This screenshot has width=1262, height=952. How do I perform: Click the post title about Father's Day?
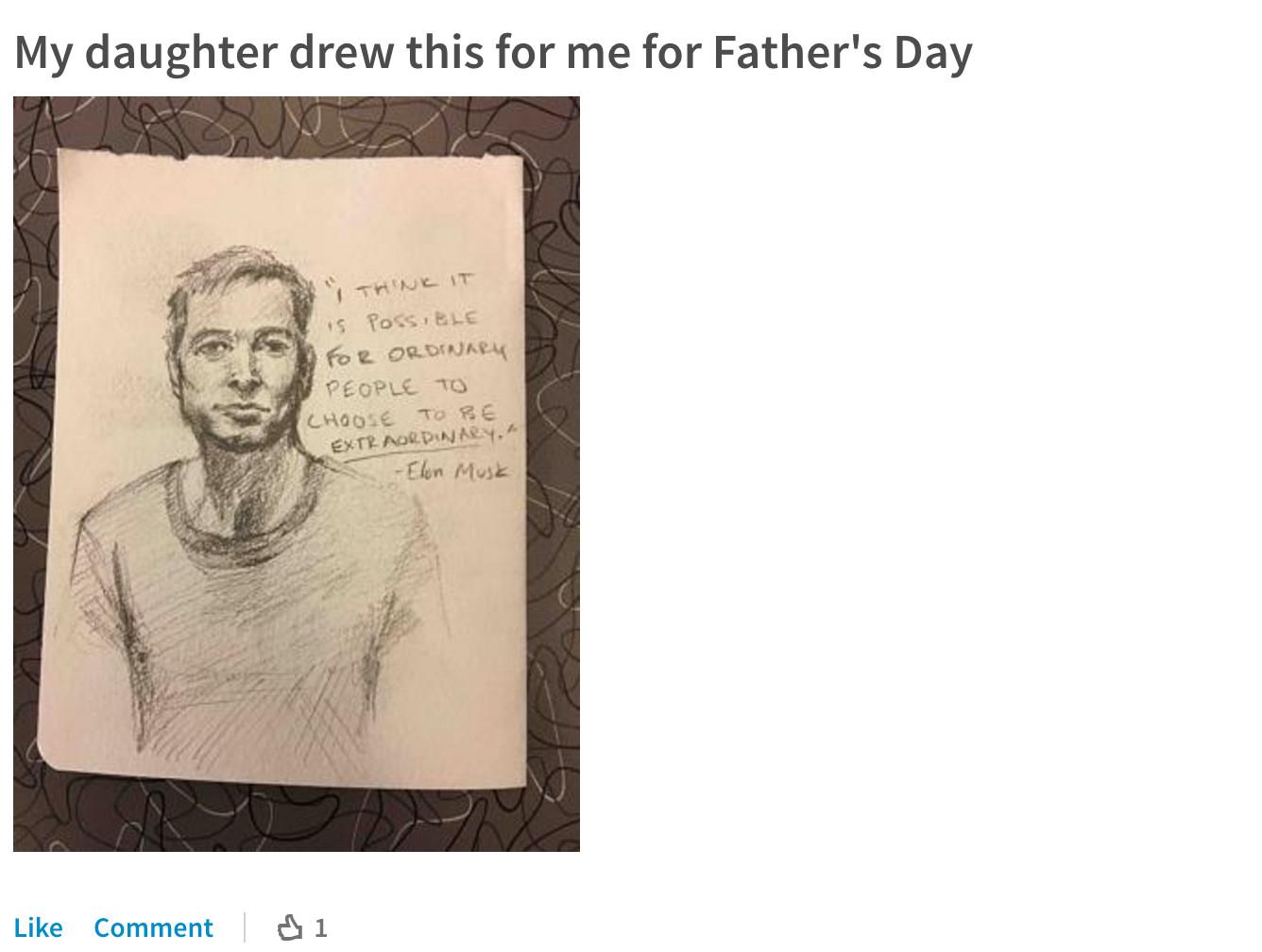pyautogui.click(x=492, y=53)
